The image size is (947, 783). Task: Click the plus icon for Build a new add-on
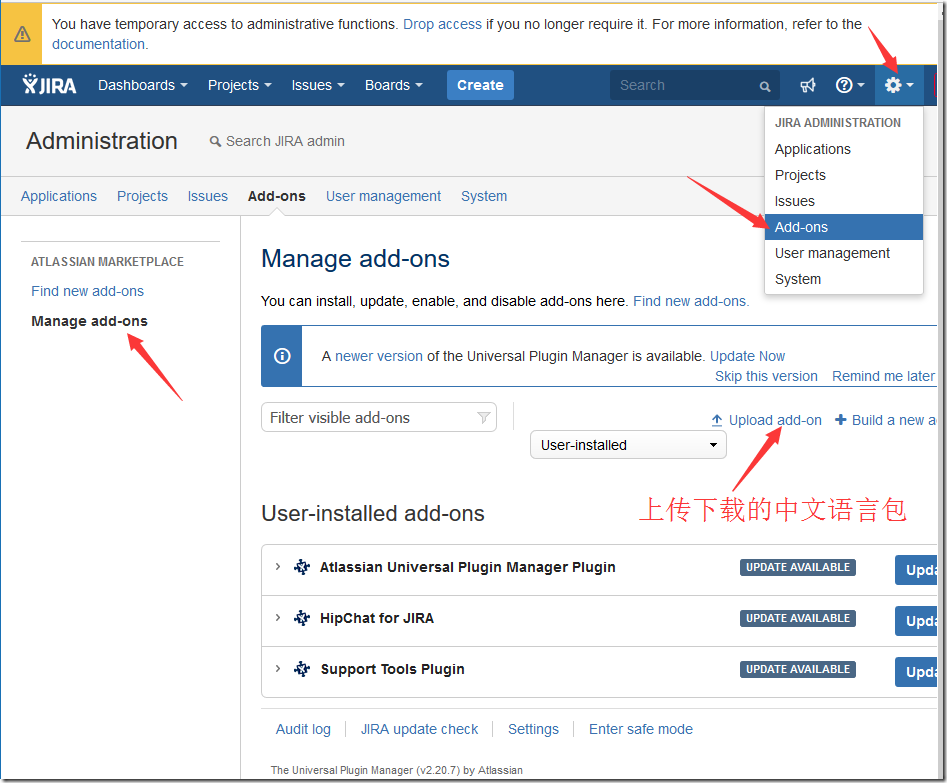pos(841,419)
